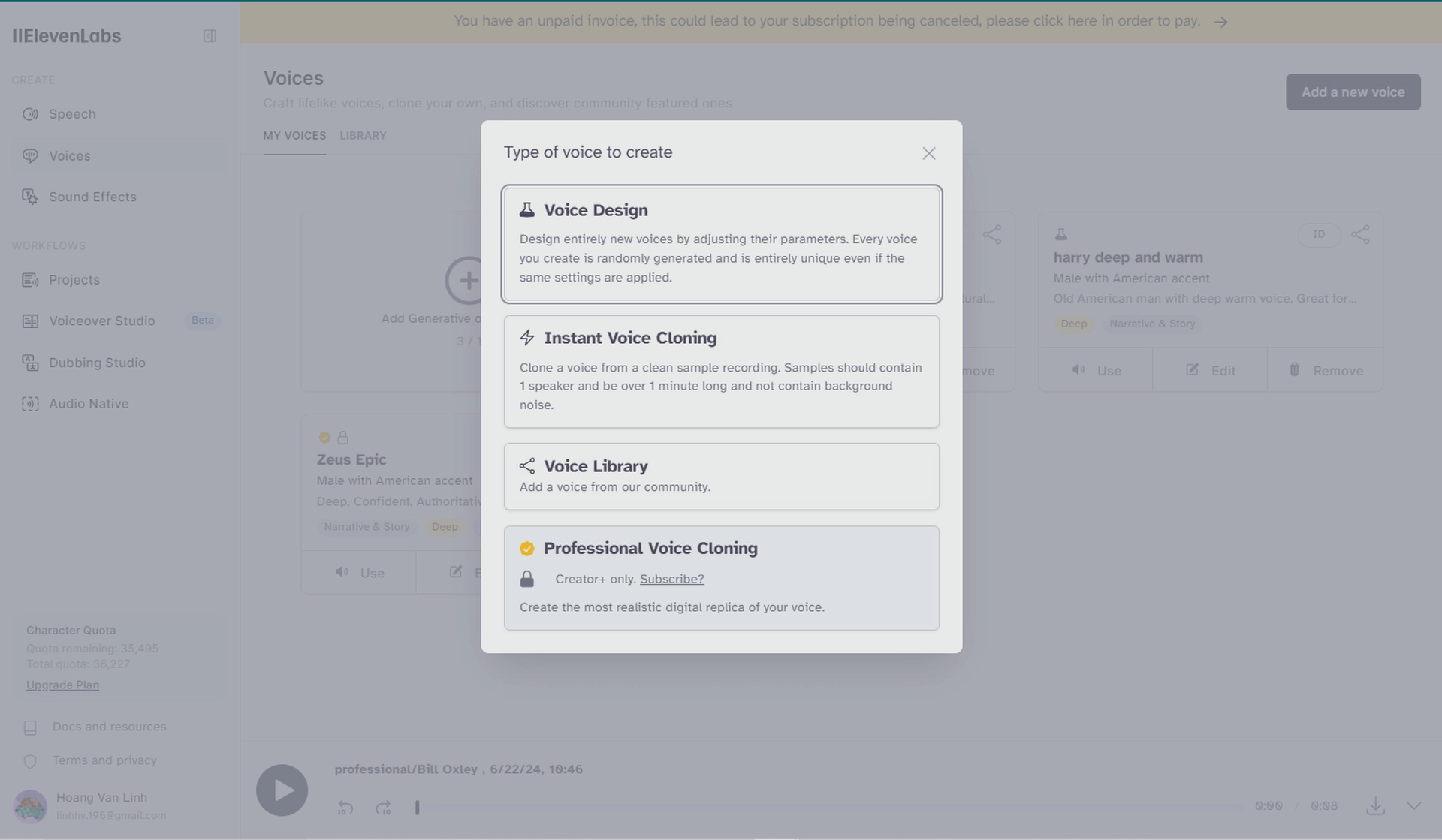
Task: Rewind the audio 10 seconds
Action: (345, 808)
